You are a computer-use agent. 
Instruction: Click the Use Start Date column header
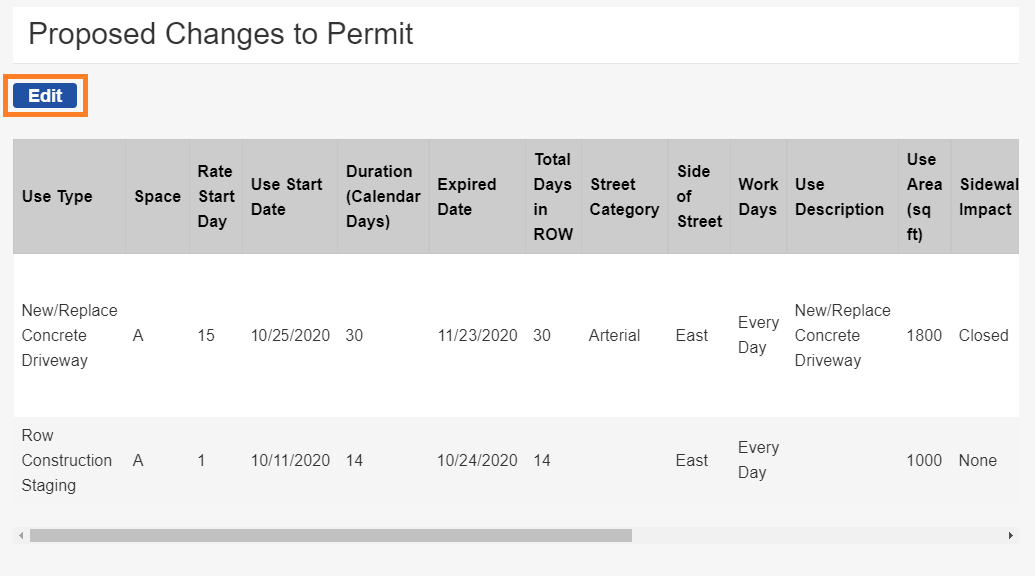pos(286,197)
